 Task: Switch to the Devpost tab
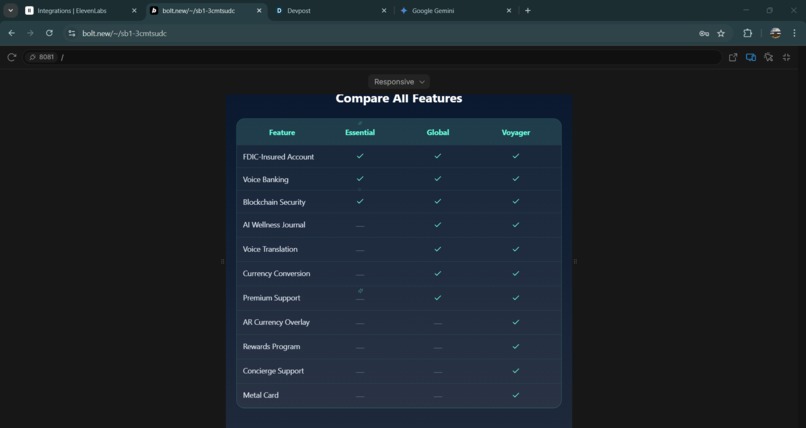[331, 10]
